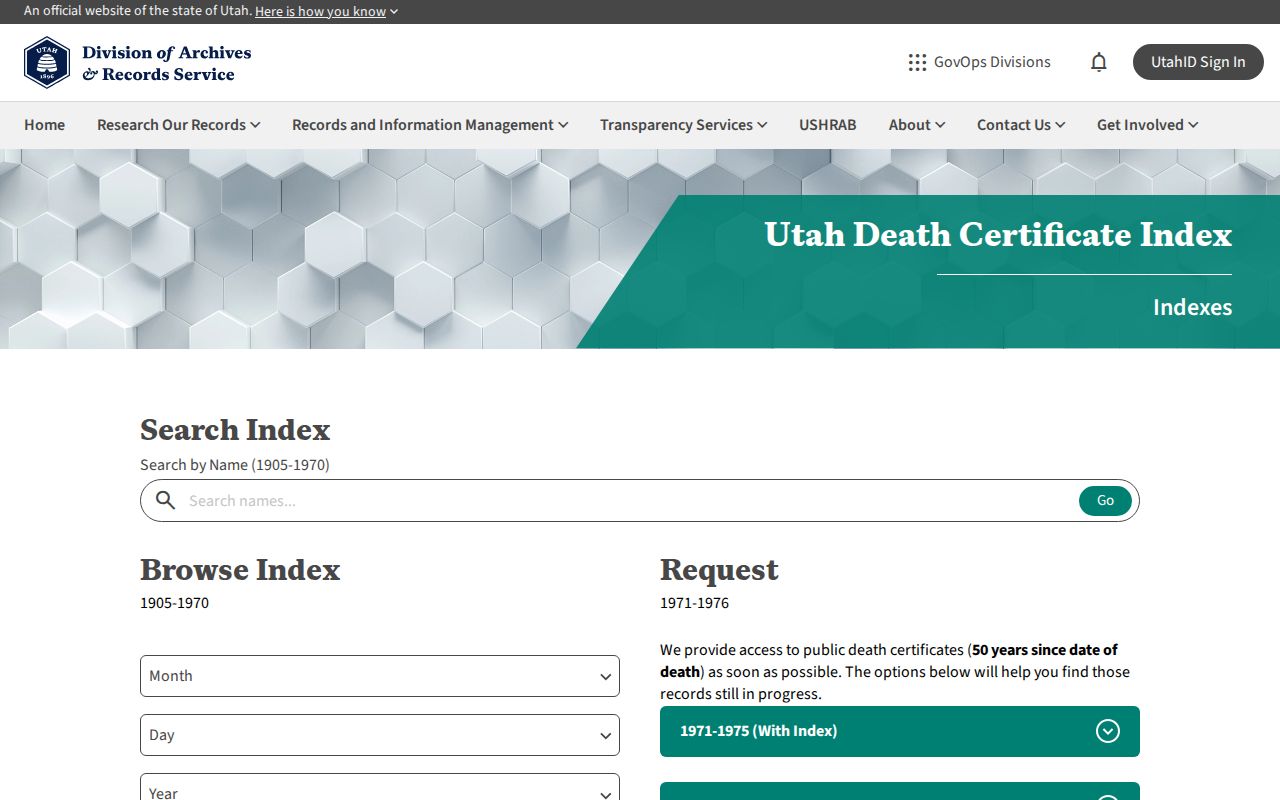Open the notifications bell
Viewport: 1280px width, 800px height.
point(1099,62)
